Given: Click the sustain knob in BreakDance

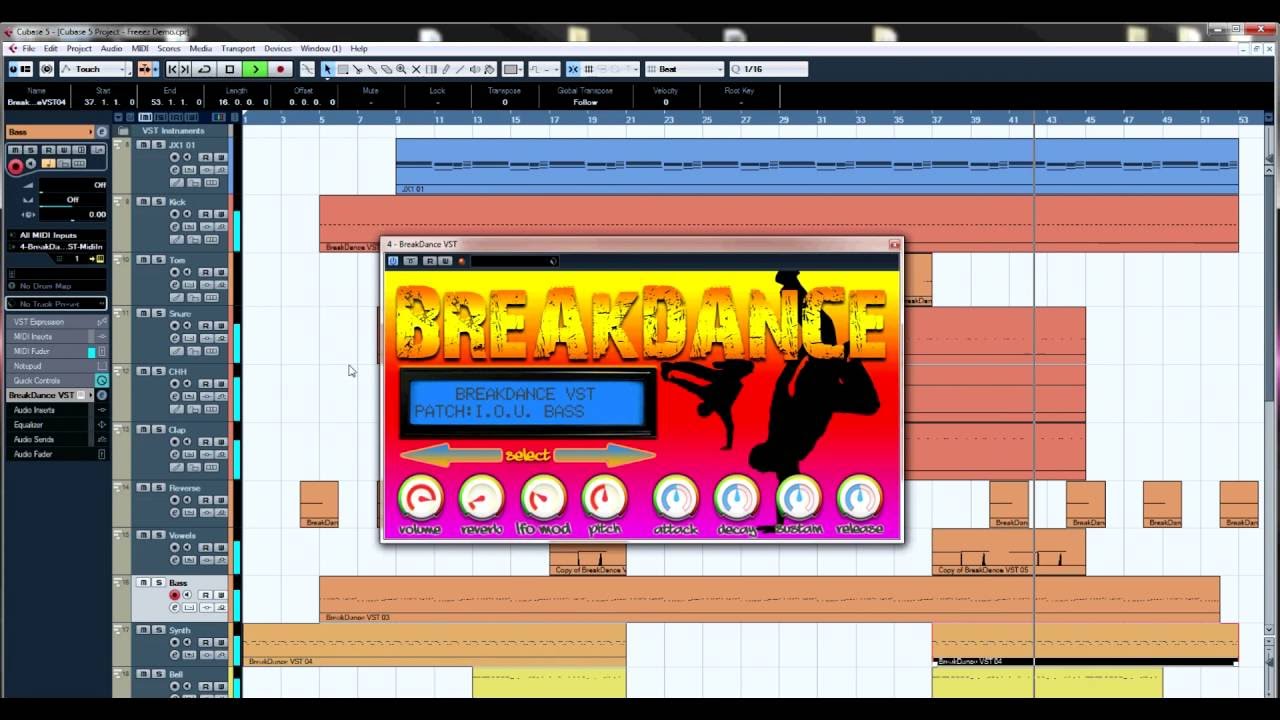Looking at the screenshot, I should point(799,497).
